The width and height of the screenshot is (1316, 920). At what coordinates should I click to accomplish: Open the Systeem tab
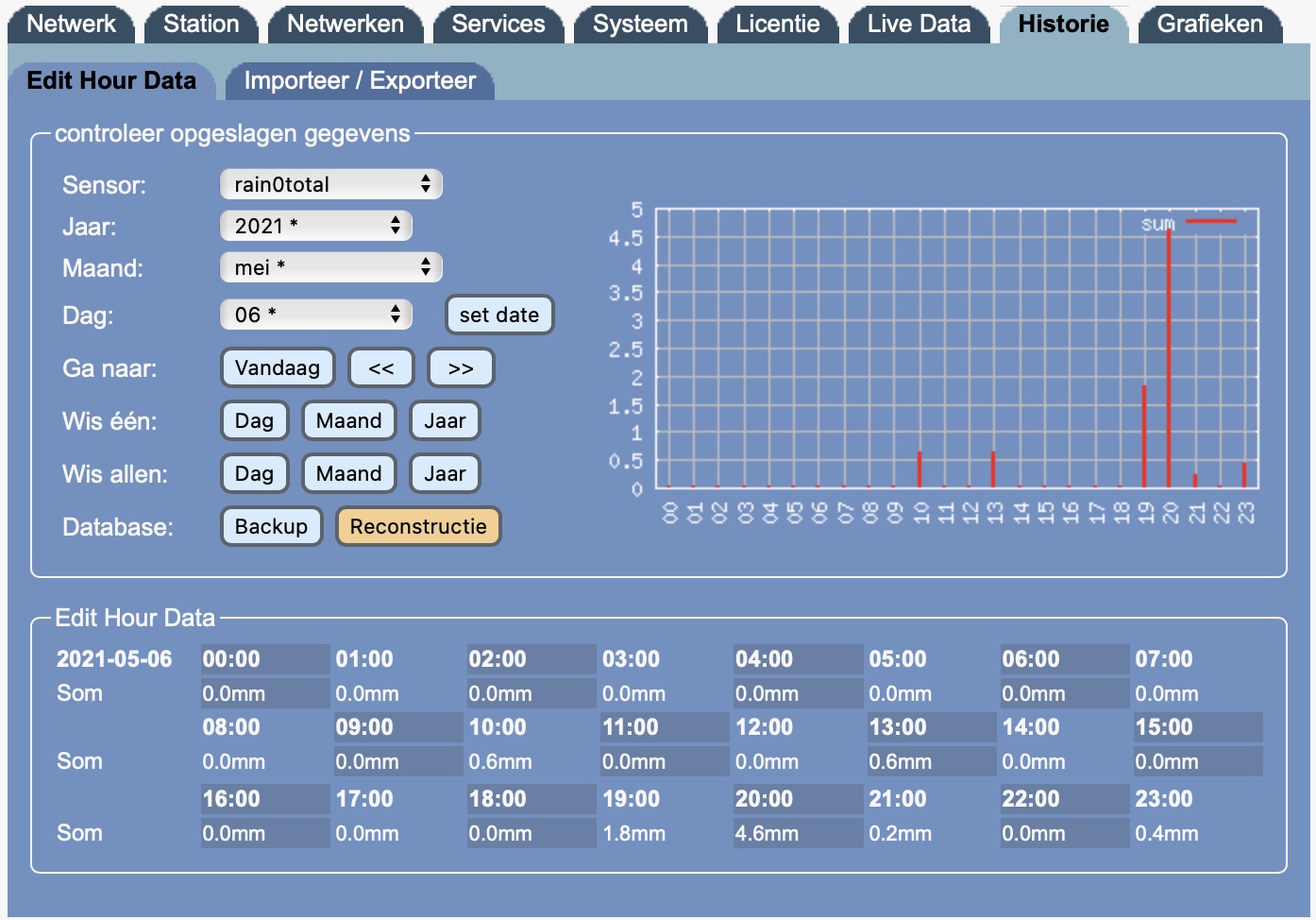click(640, 24)
